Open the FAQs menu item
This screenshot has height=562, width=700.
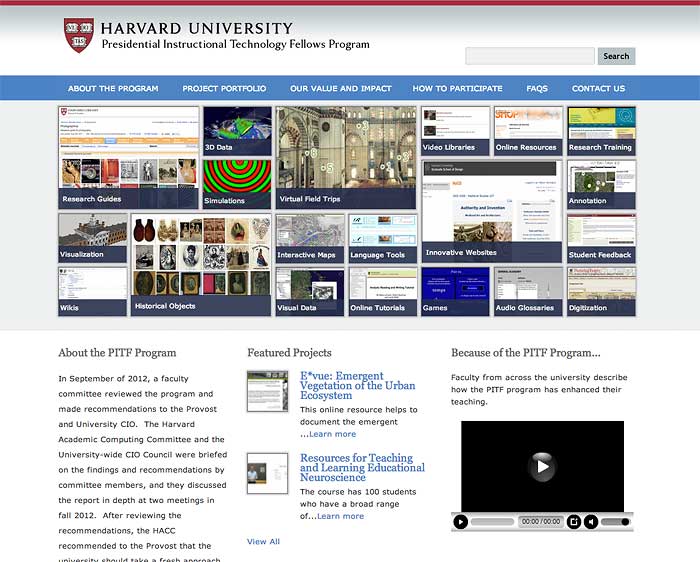click(537, 88)
